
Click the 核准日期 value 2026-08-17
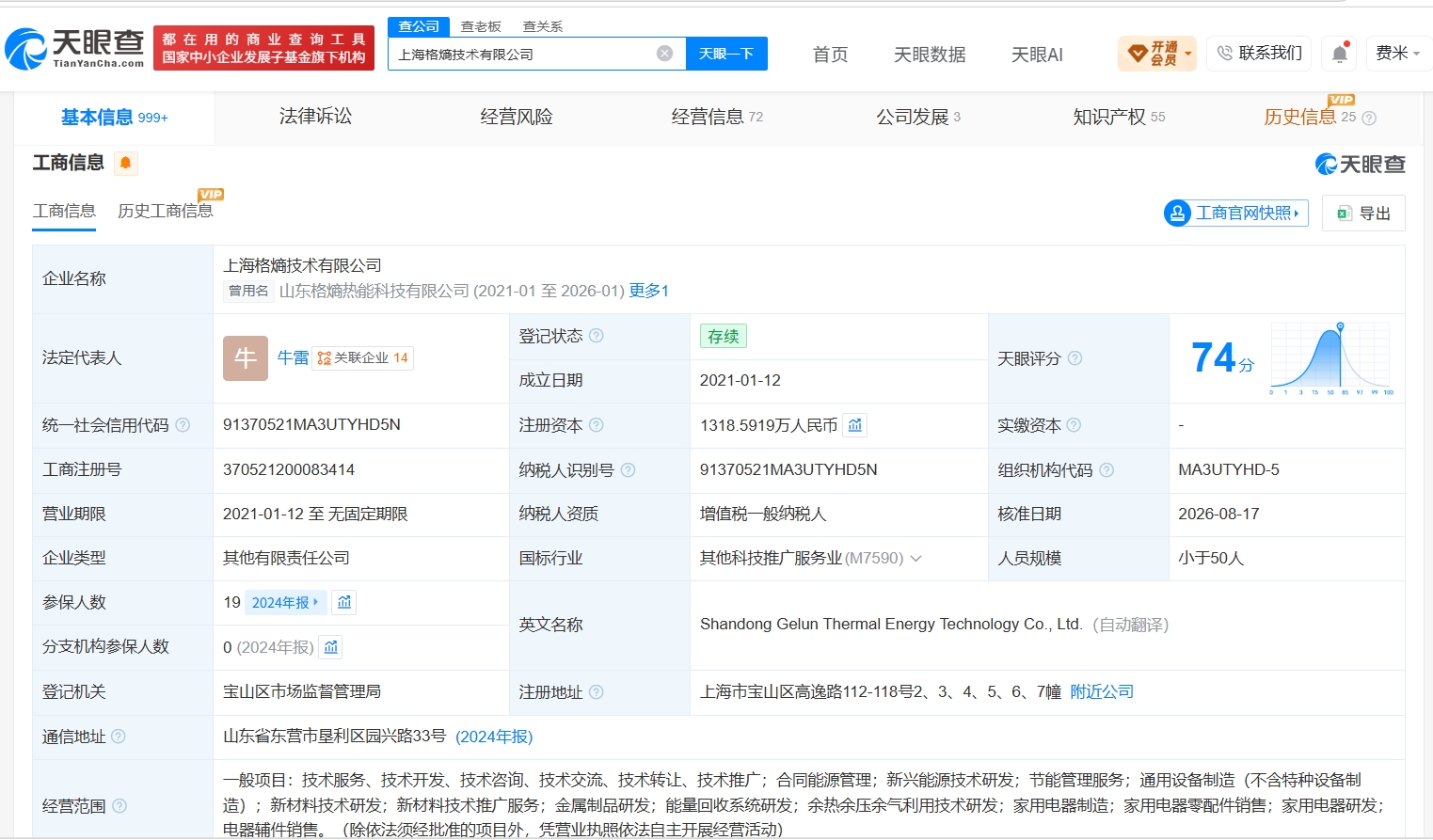1218,515
